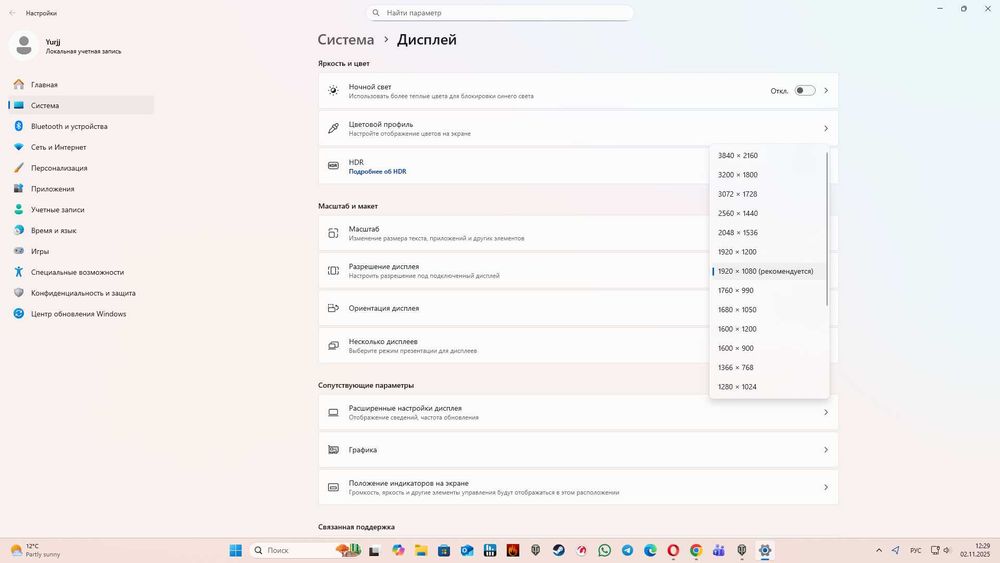Select resolution 2560 × 1440
This screenshot has width=1000, height=563.
click(x=768, y=213)
